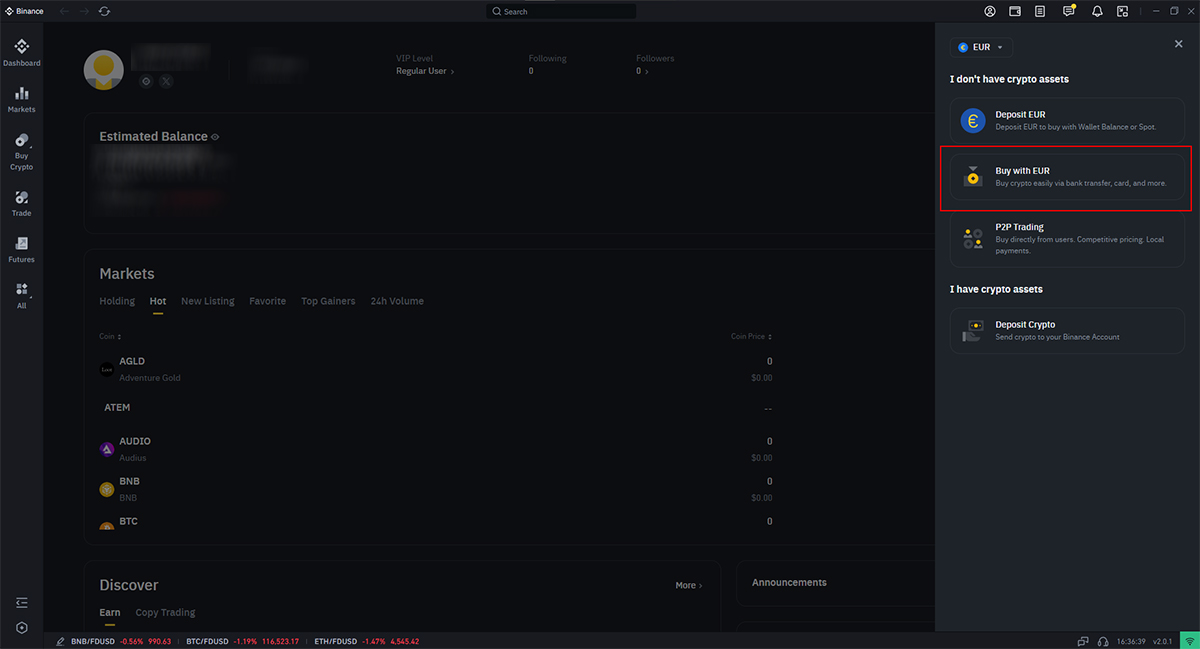Switch to Holding markets tab
1200x649 pixels.
(x=117, y=301)
